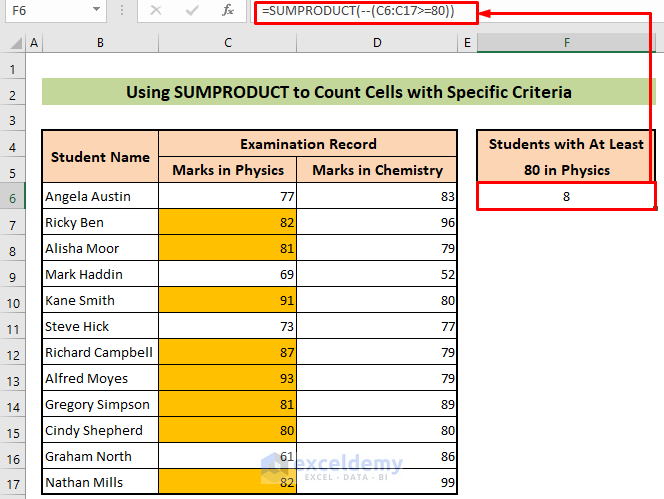Select column A header

click(34, 43)
